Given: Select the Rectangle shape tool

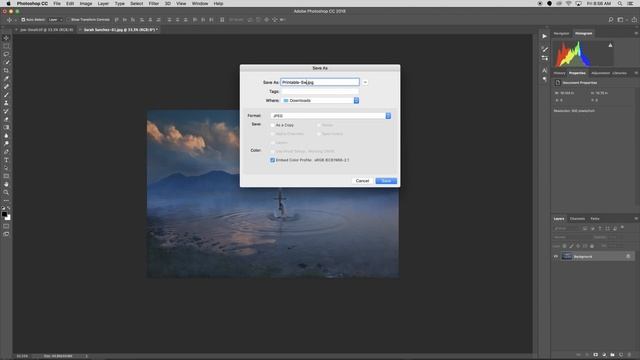Looking at the screenshot, I should coord(6,176).
